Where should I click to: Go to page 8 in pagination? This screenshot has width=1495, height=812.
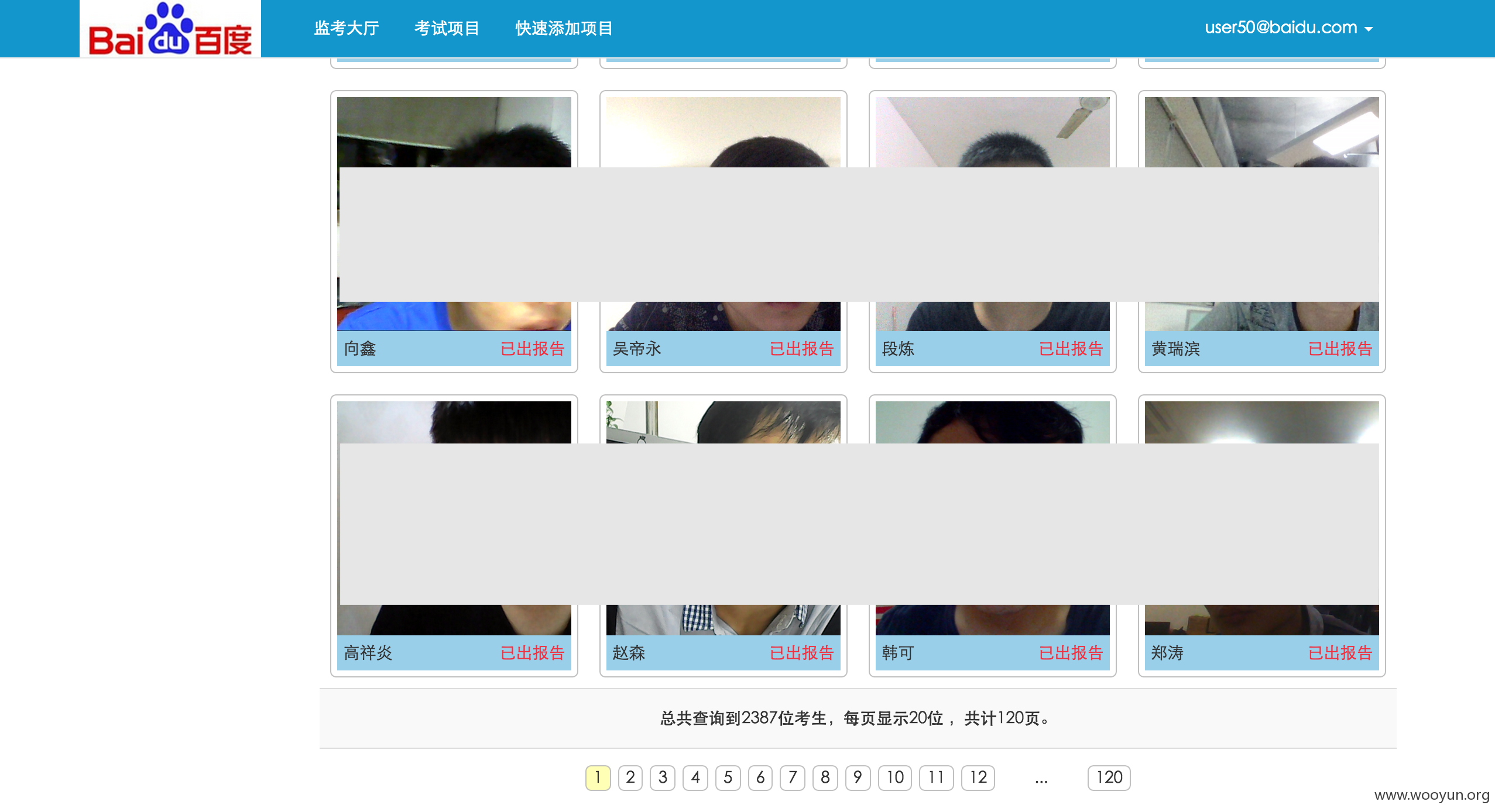(825, 777)
